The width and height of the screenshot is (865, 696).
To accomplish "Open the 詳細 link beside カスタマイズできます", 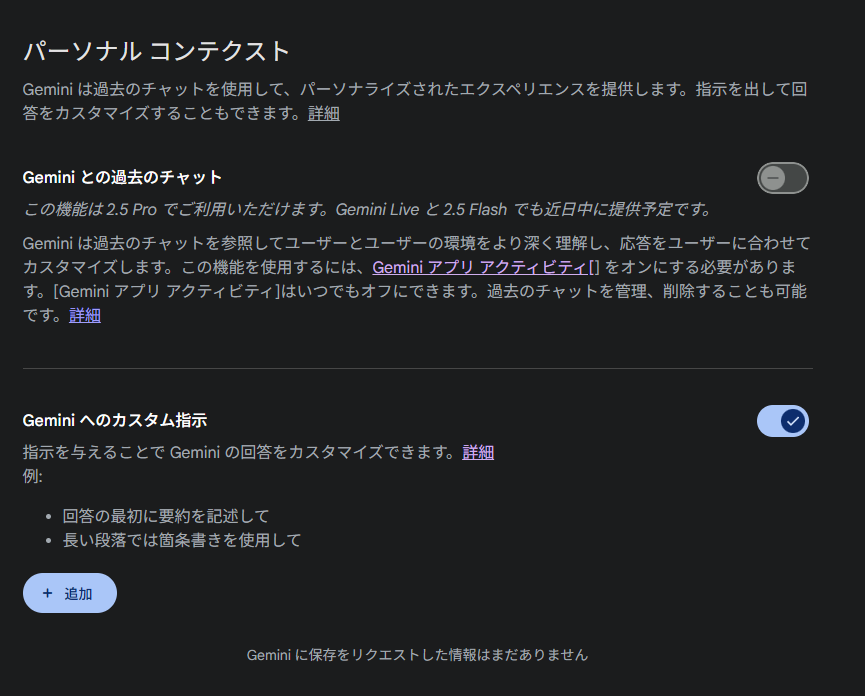I will pos(478,452).
